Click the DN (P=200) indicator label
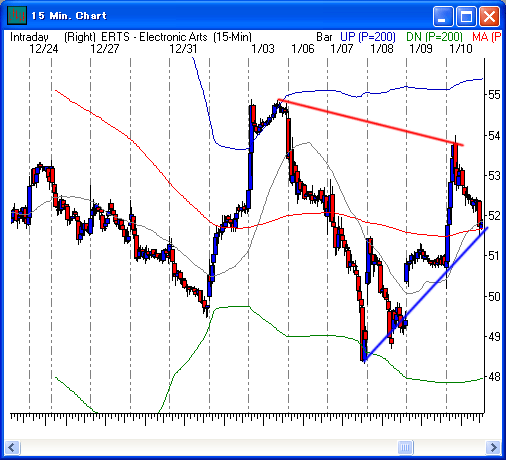Image resolution: width=506 pixels, height=460 pixels. coord(434,37)
